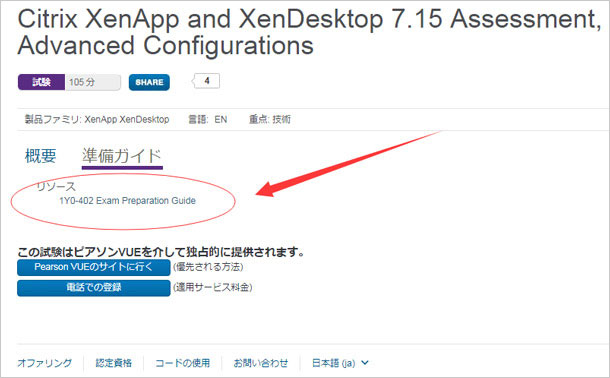610x378 pixels.
Task: Click the 製品ファミリ: XenApp XenDesktop text
Action: click(97, 119)
